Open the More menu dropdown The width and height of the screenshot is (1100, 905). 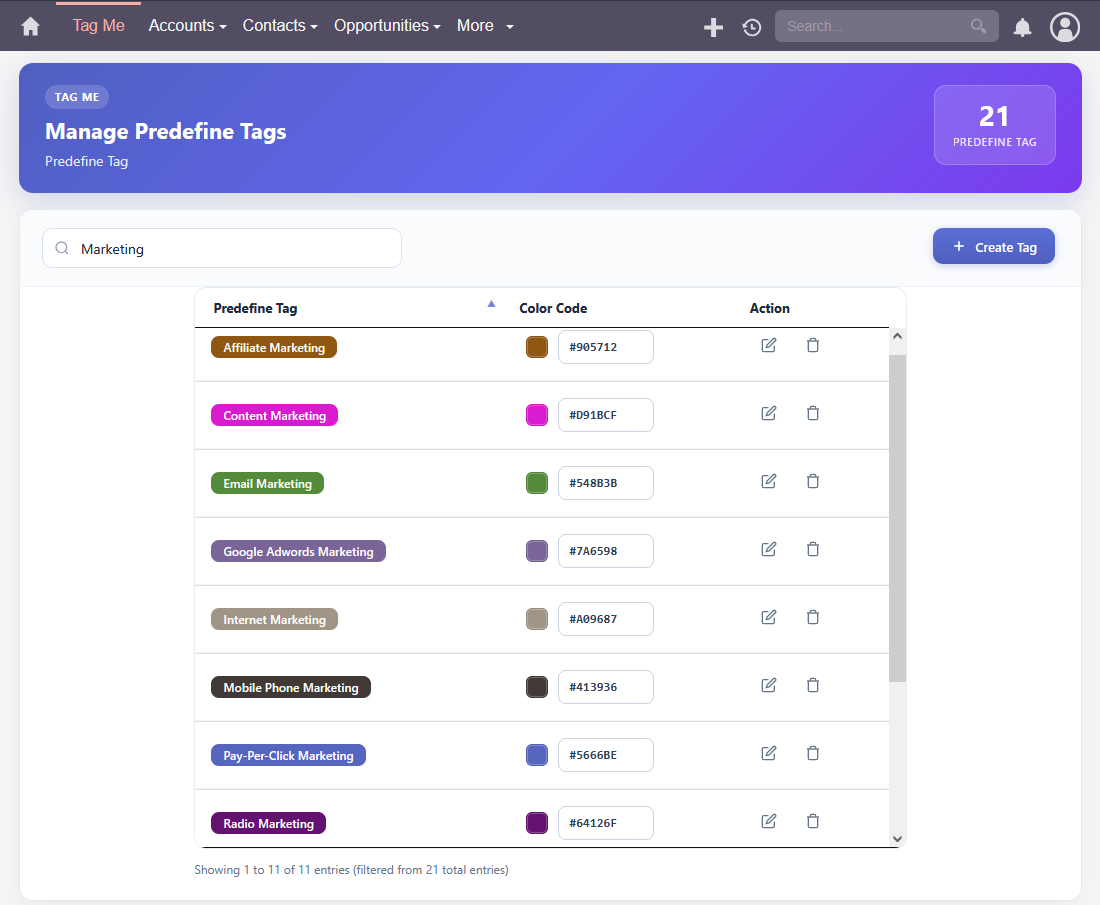pyautogui.click(x=485, y=26)
